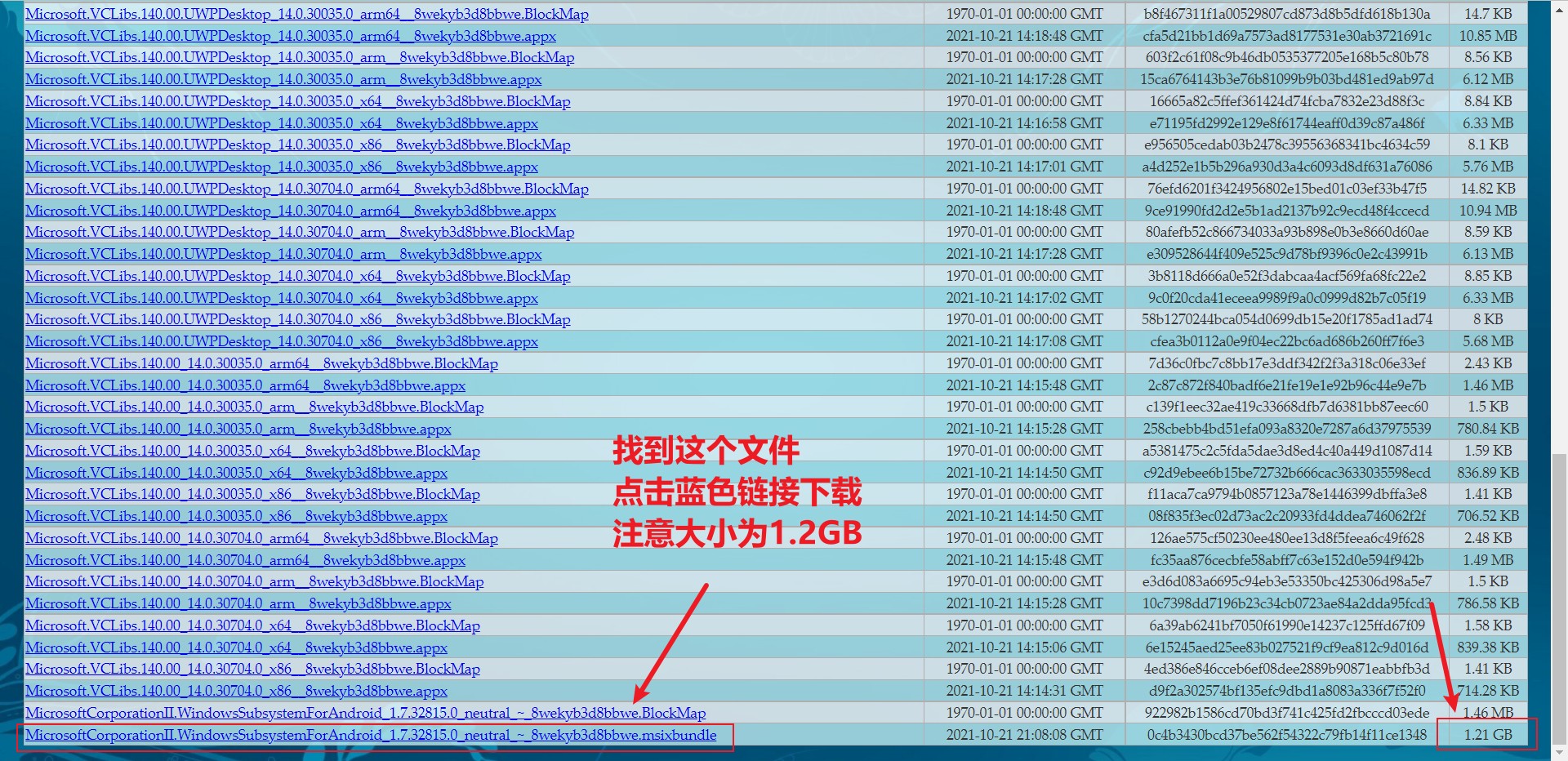This screenshot has height=761, width=1568.
Task: Click VCLibs.140.00_14.0.30704.0 arm appx link
Action: coord(238,603)
